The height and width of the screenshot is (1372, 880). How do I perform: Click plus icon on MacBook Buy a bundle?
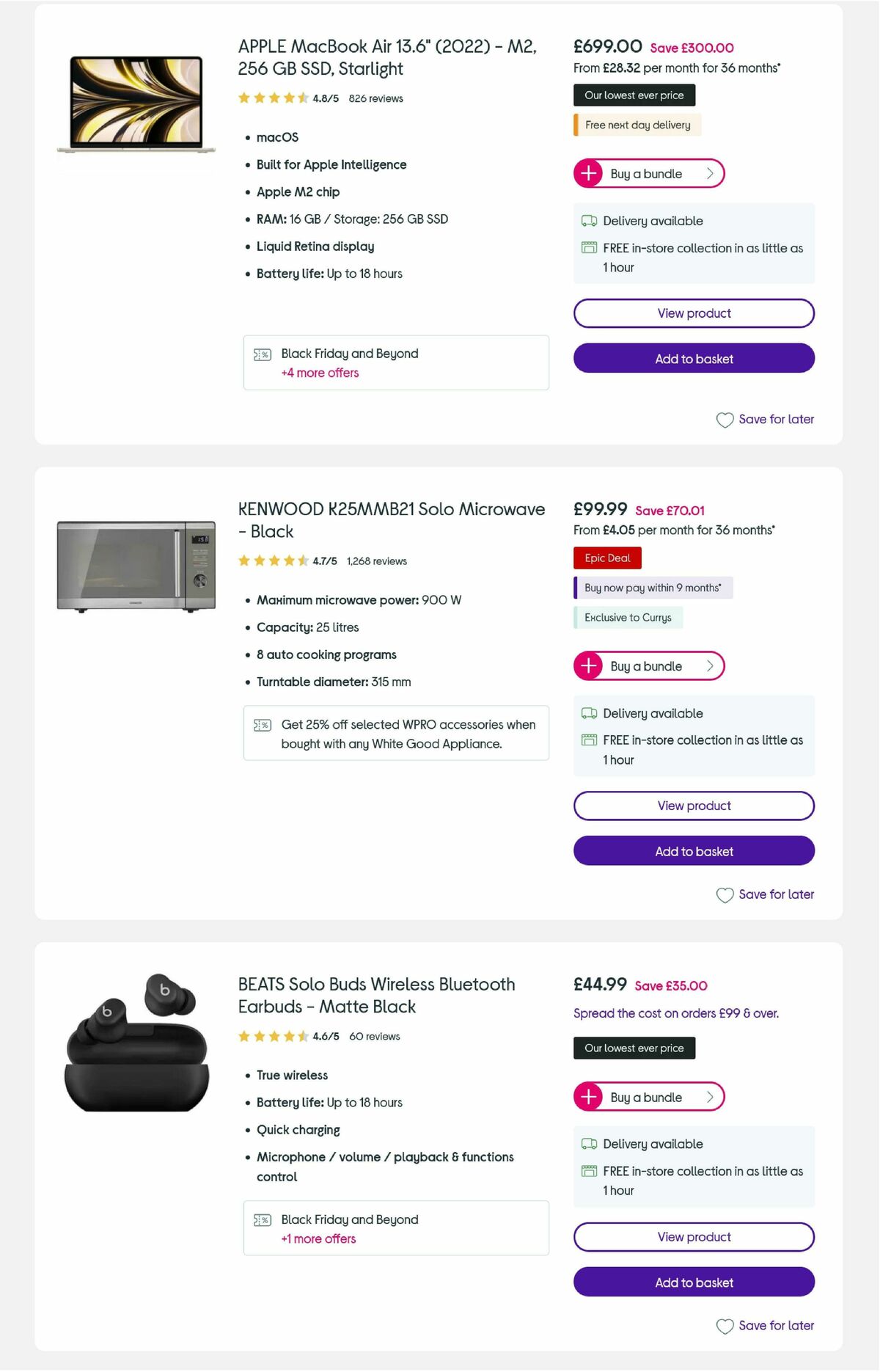[x=589, y=173]
